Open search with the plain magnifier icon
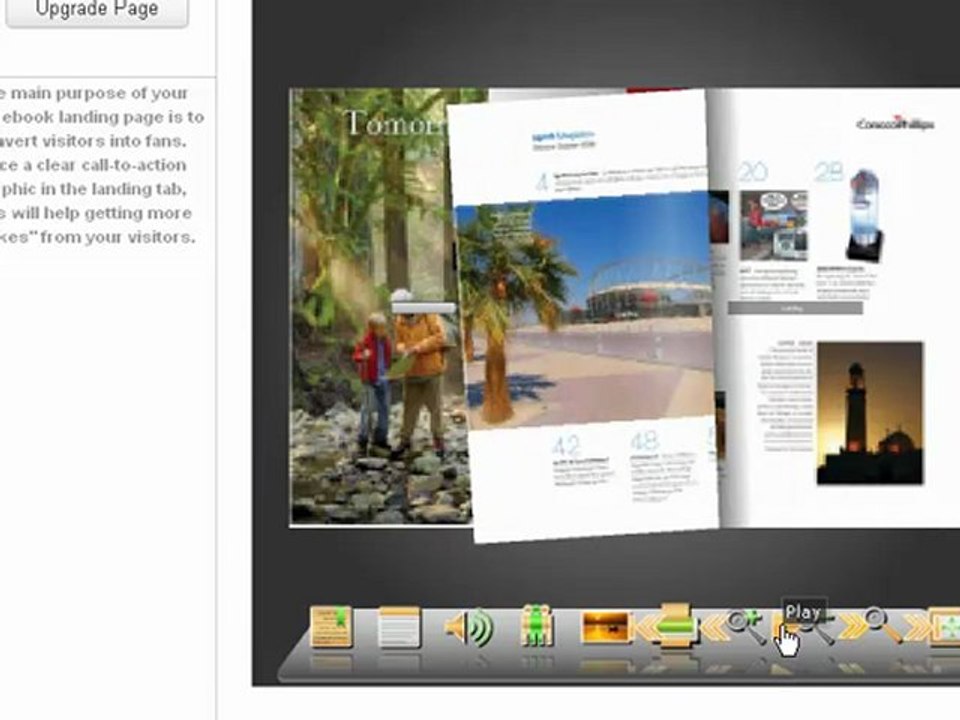This screenshot has height=720, width=960. (882, 624)
